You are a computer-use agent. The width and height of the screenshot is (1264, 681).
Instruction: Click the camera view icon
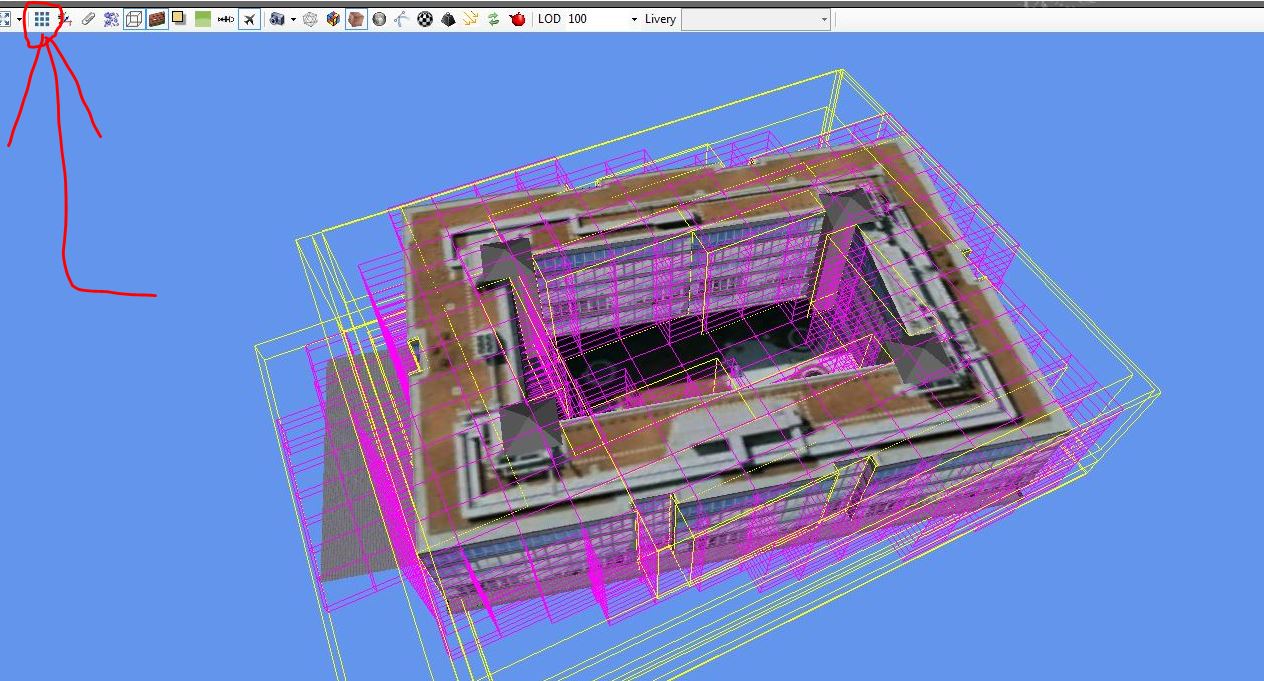(277, 19)
